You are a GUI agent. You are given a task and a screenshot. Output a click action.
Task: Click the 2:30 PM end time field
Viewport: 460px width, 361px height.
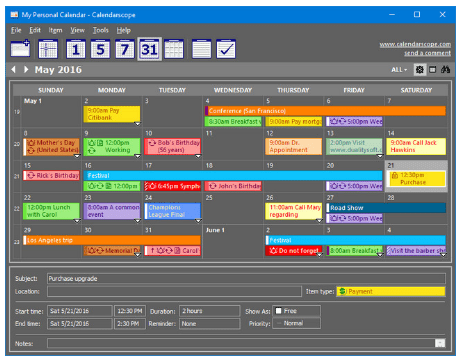tap(130, 324)
